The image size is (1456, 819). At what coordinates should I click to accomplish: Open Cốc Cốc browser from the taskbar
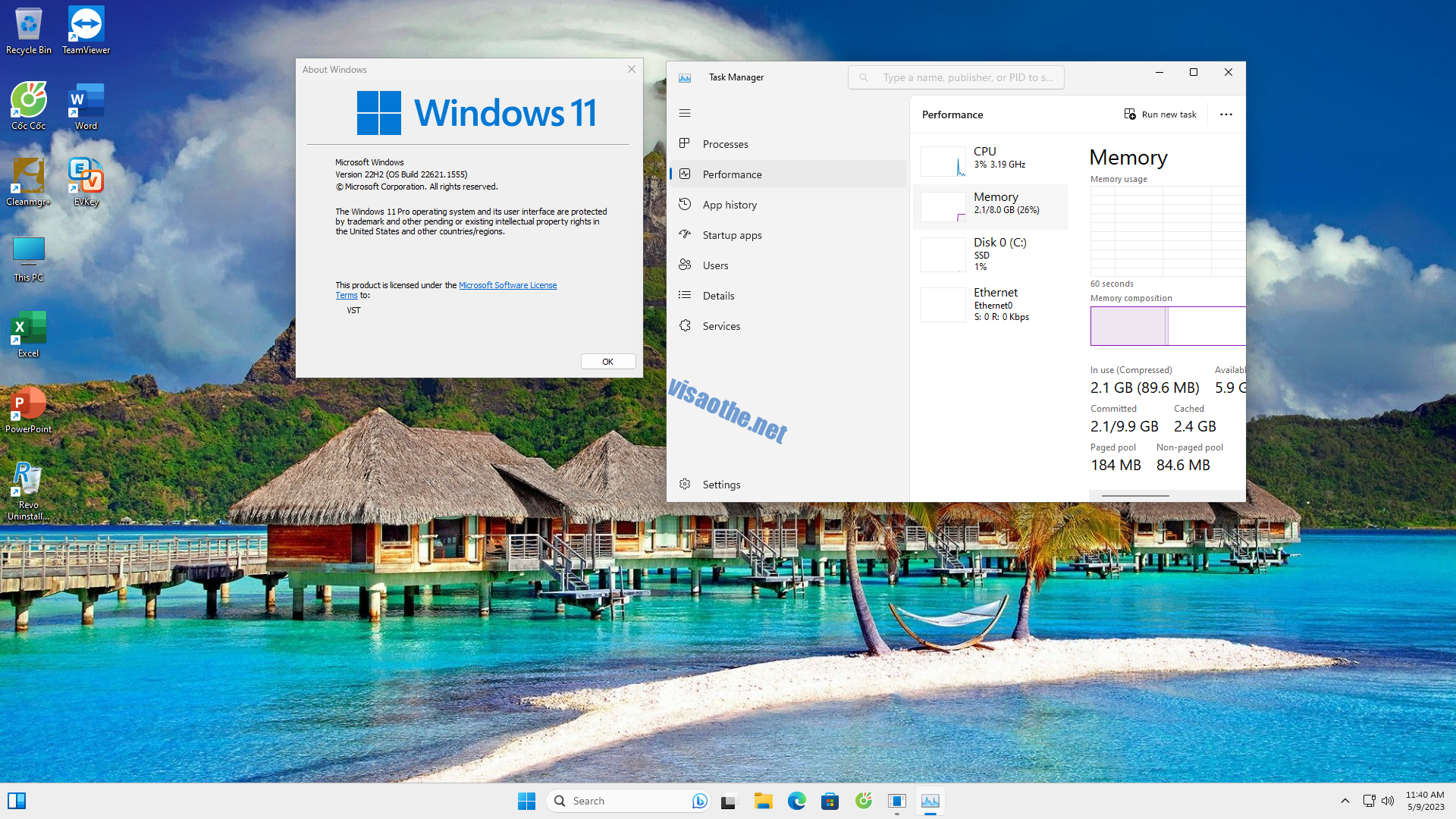[863, 801]
